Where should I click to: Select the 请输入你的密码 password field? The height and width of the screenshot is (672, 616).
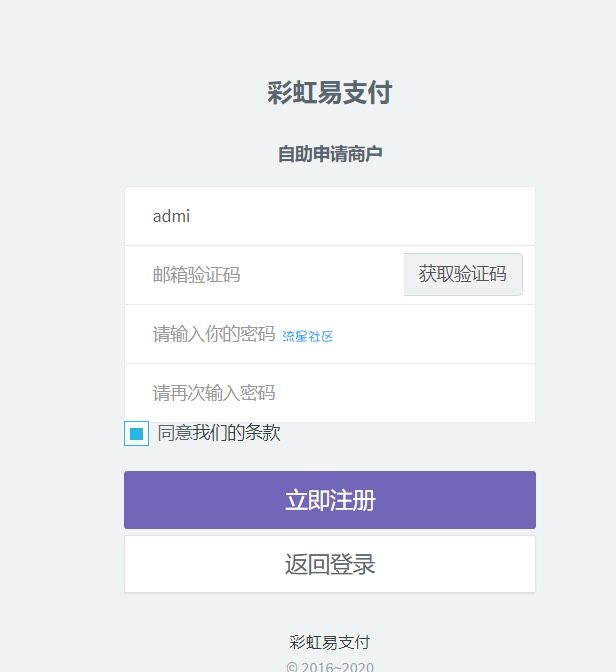[x=213, y=334]
